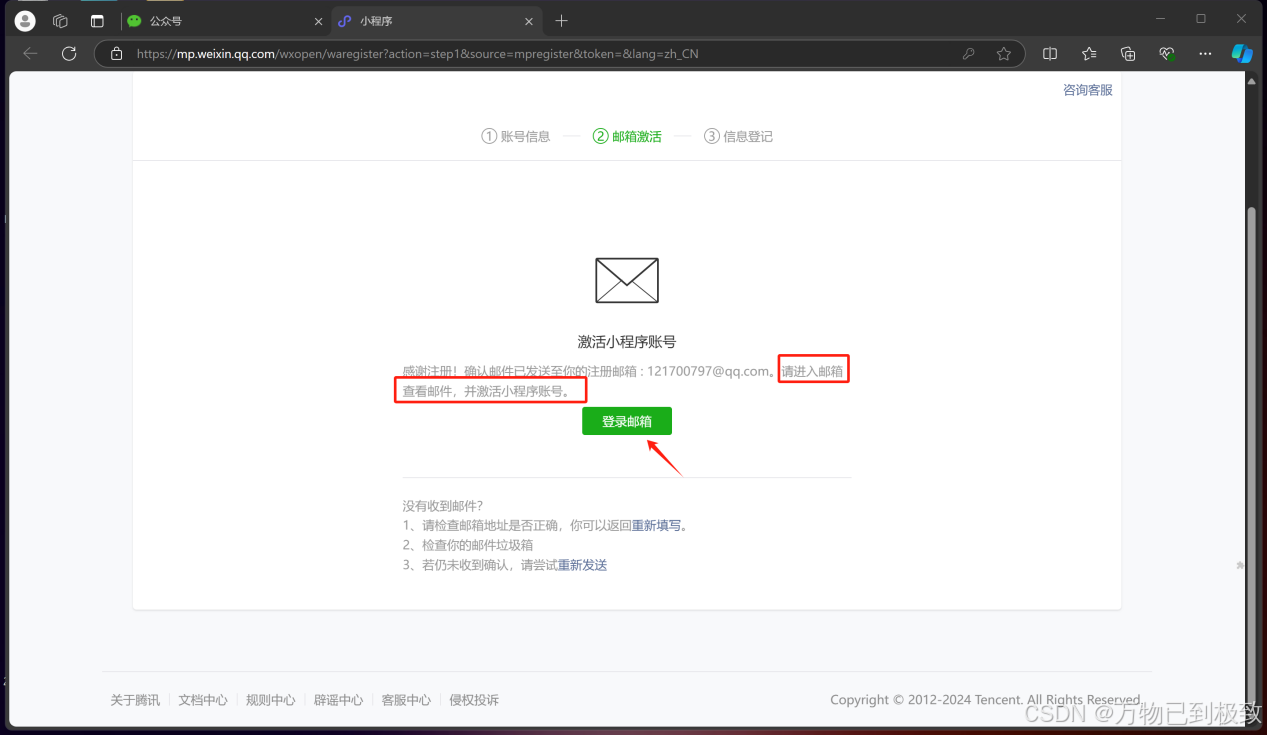Image resolution: width=1267 pixels, height=735 pixels.
Task: Click the 咨询客服 link
Action: click(x=1087, y=90)
